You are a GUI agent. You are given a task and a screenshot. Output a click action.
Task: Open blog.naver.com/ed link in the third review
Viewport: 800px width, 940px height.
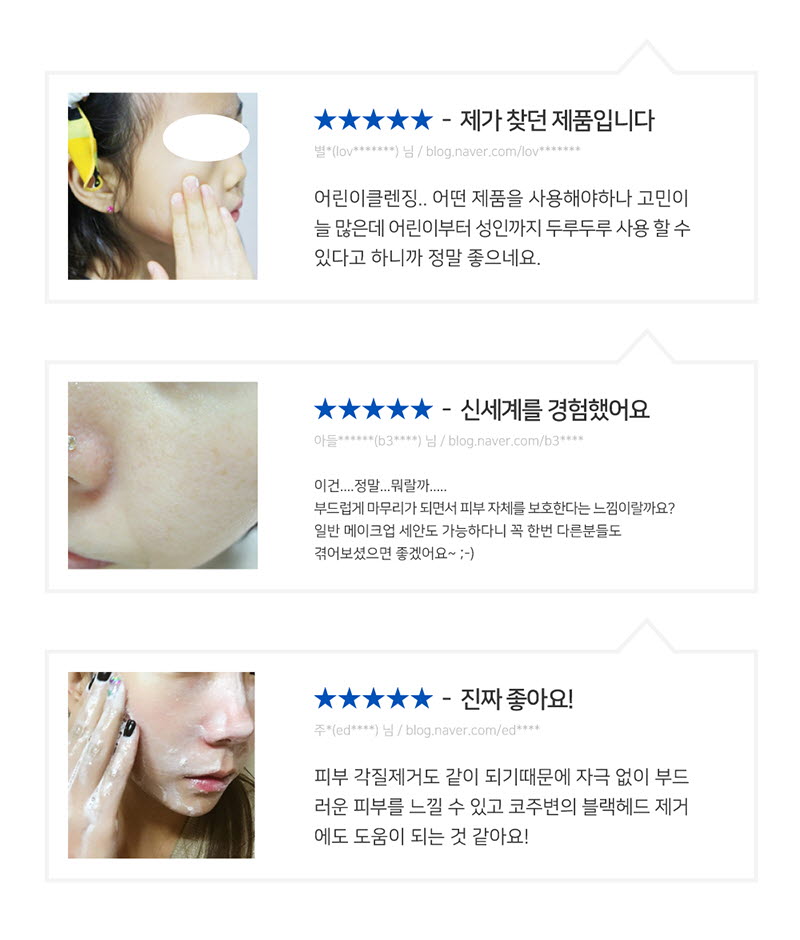473,730
